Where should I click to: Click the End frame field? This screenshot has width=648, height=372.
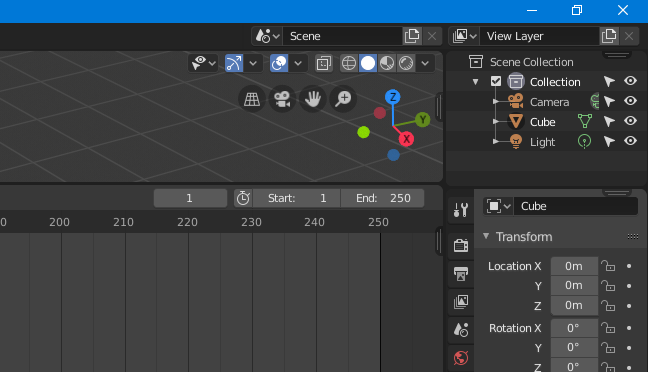pyautogui.click(x=383, y=198)
